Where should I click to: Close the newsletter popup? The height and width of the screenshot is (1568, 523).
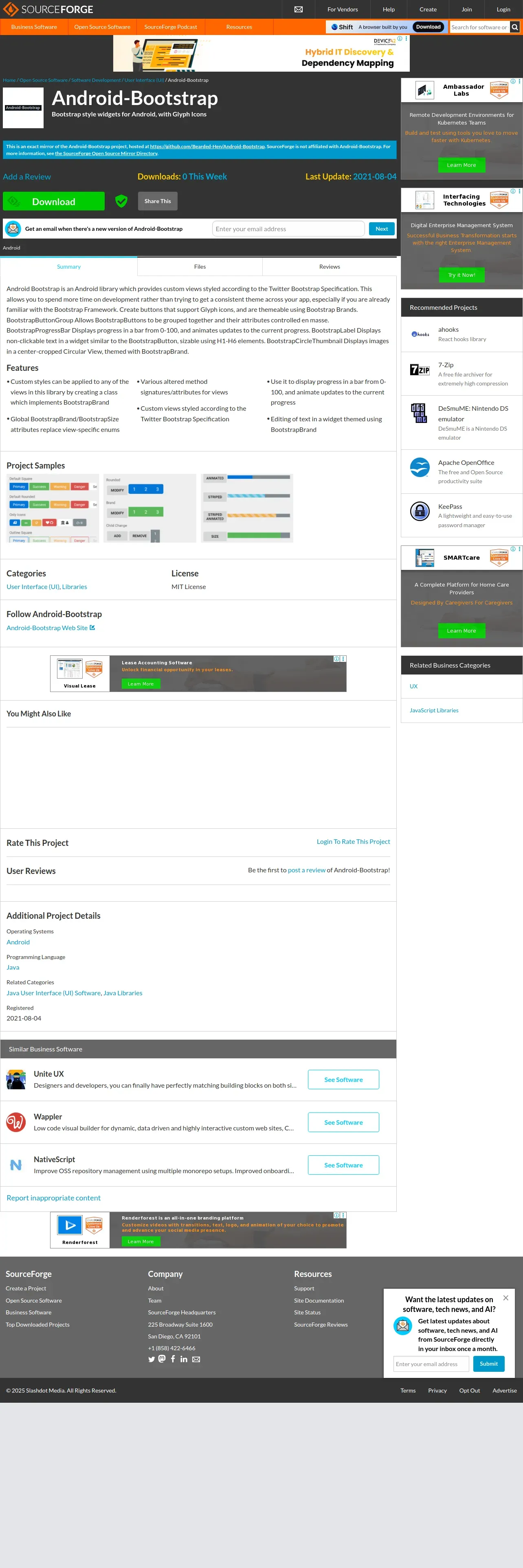pyautogui.click(x=505, y=1298)
